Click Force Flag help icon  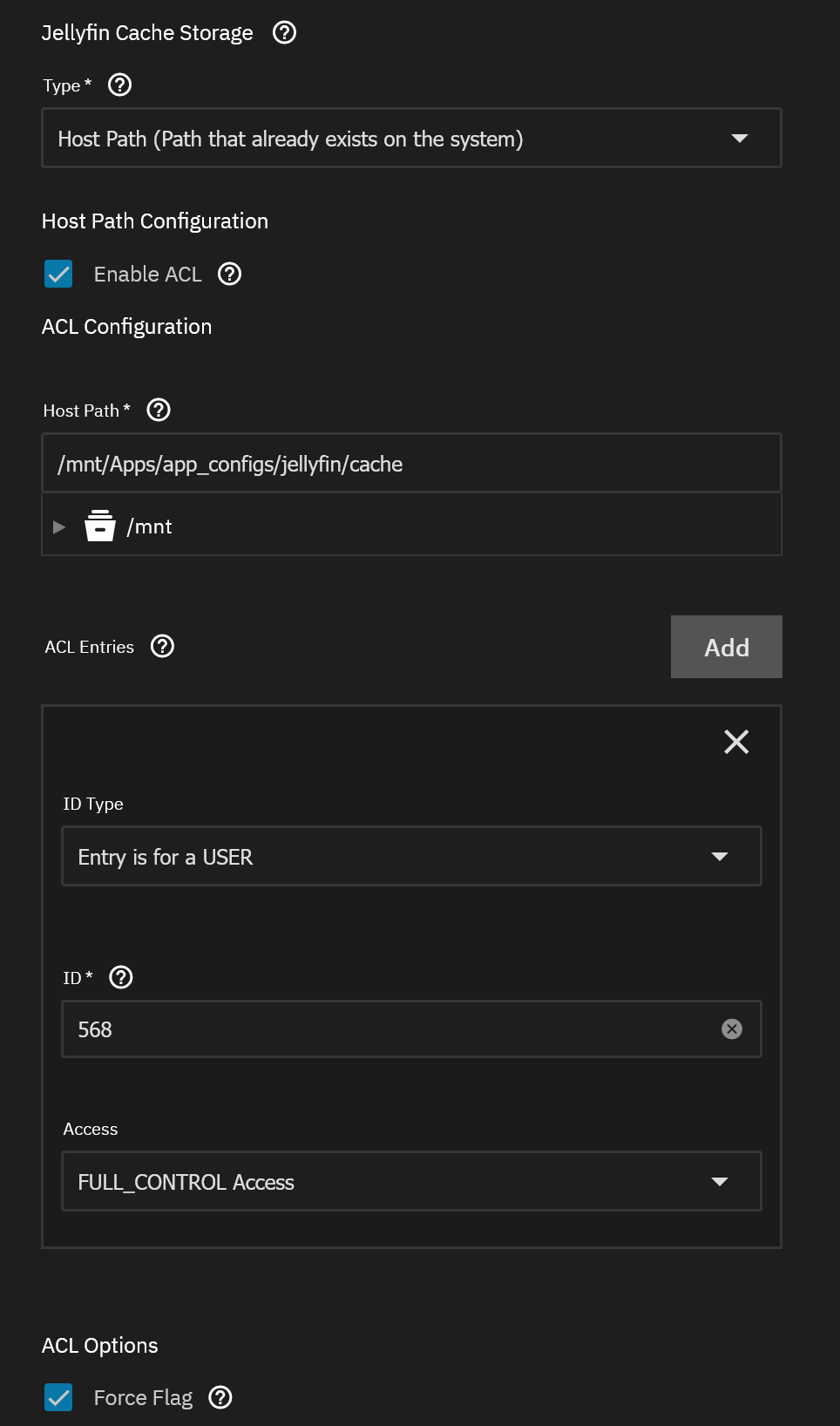coord(220,1397)
